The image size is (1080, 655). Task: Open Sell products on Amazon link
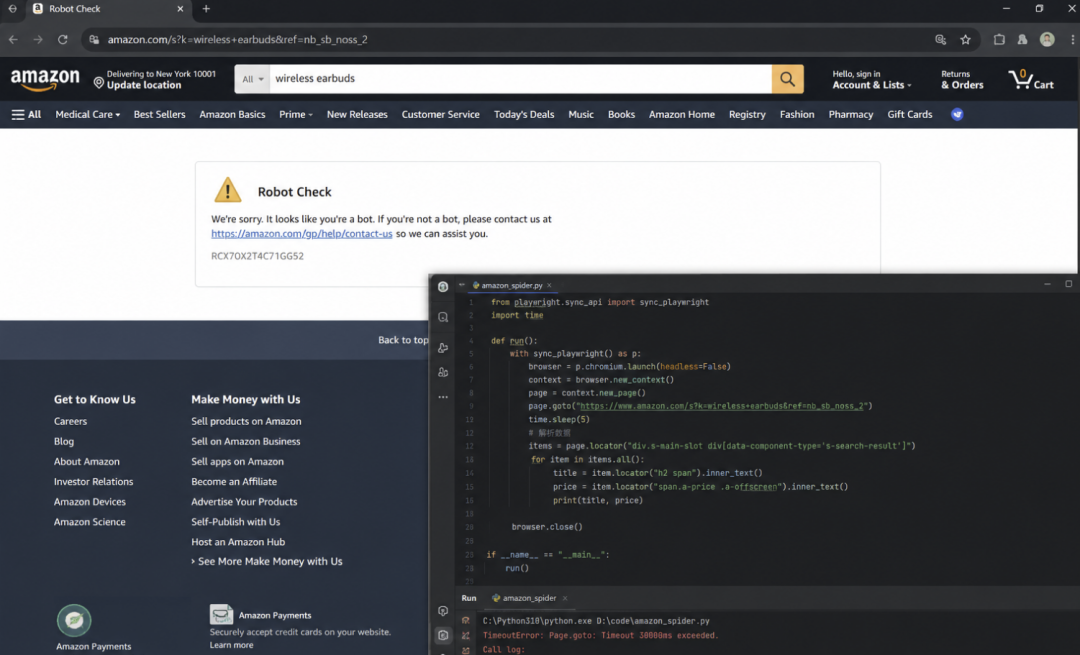246,421
